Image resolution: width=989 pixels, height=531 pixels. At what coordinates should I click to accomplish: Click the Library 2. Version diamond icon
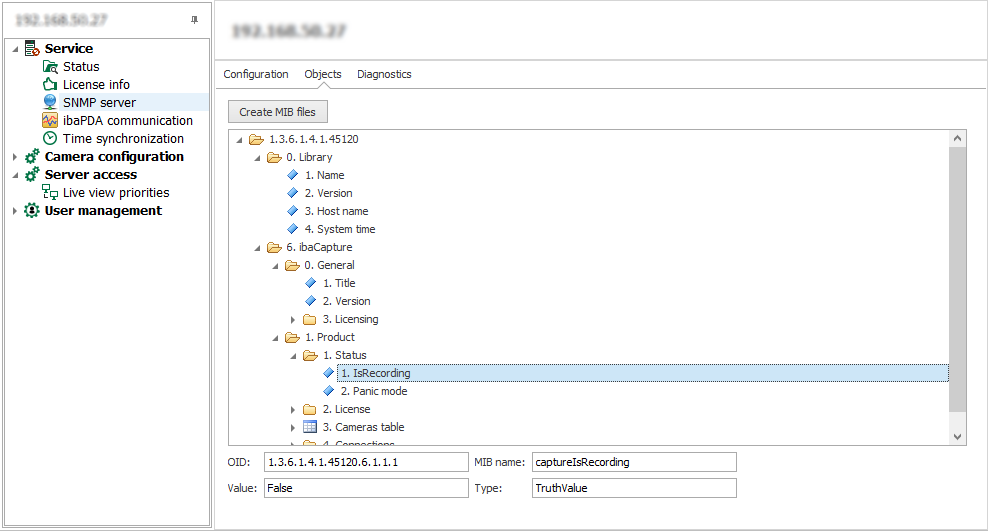[293, 193]
